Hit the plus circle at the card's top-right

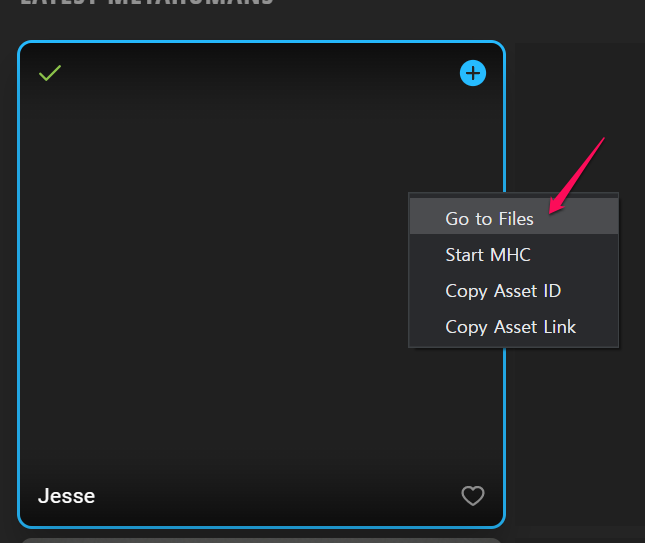tap(473, 73)
